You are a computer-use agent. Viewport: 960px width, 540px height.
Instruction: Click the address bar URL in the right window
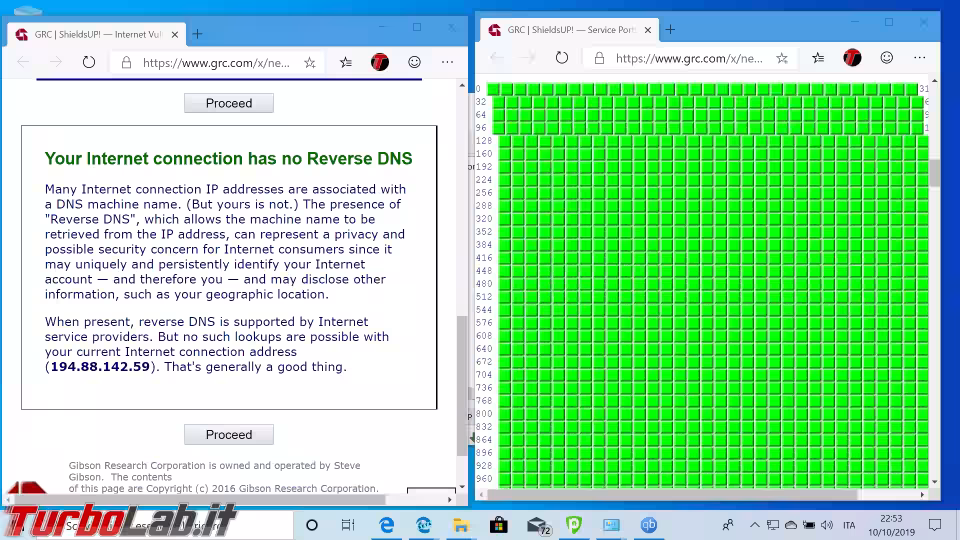pos(688,58)
